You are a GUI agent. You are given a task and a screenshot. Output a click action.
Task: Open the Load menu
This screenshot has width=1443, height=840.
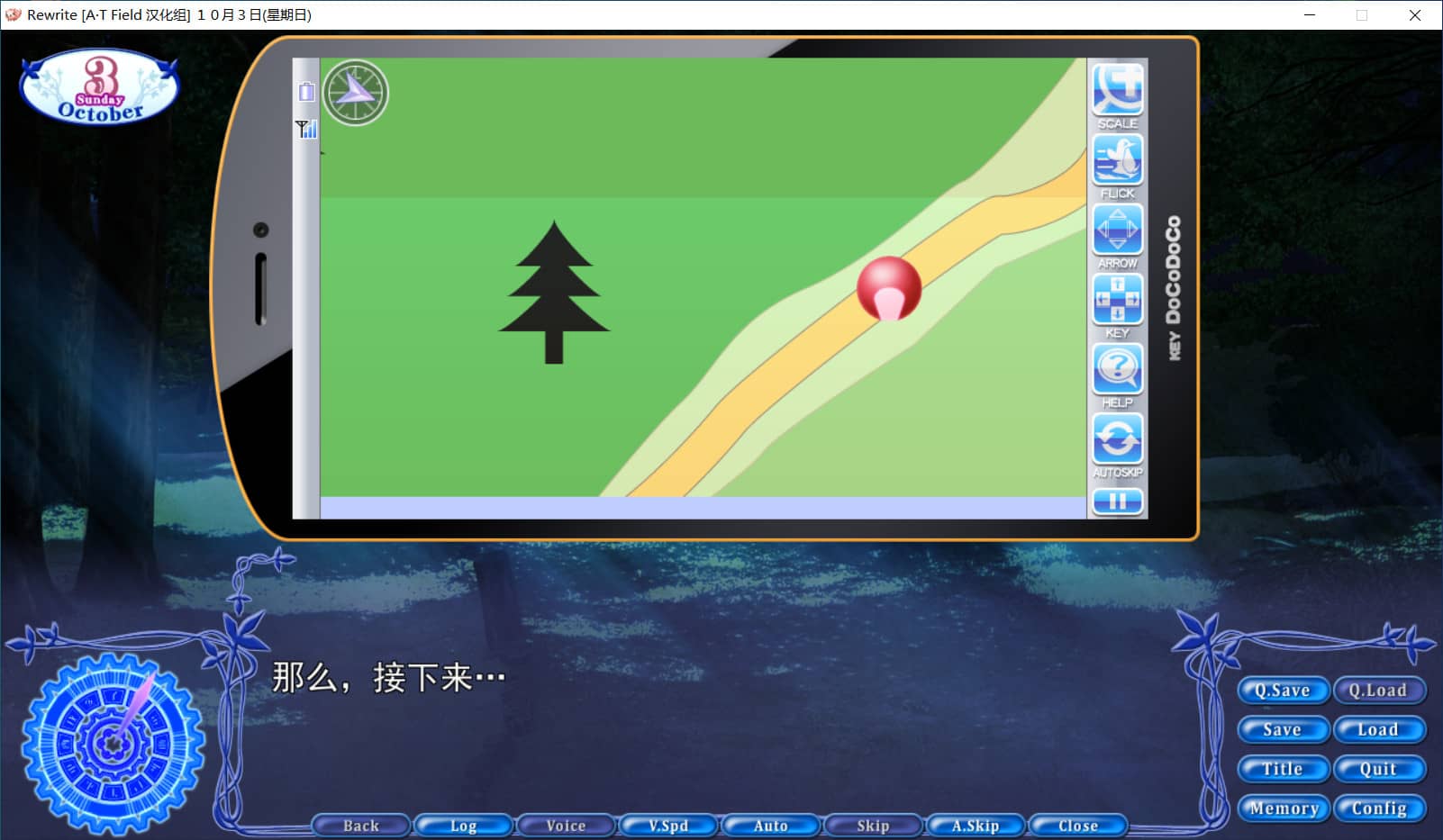tap(1378, 730)
